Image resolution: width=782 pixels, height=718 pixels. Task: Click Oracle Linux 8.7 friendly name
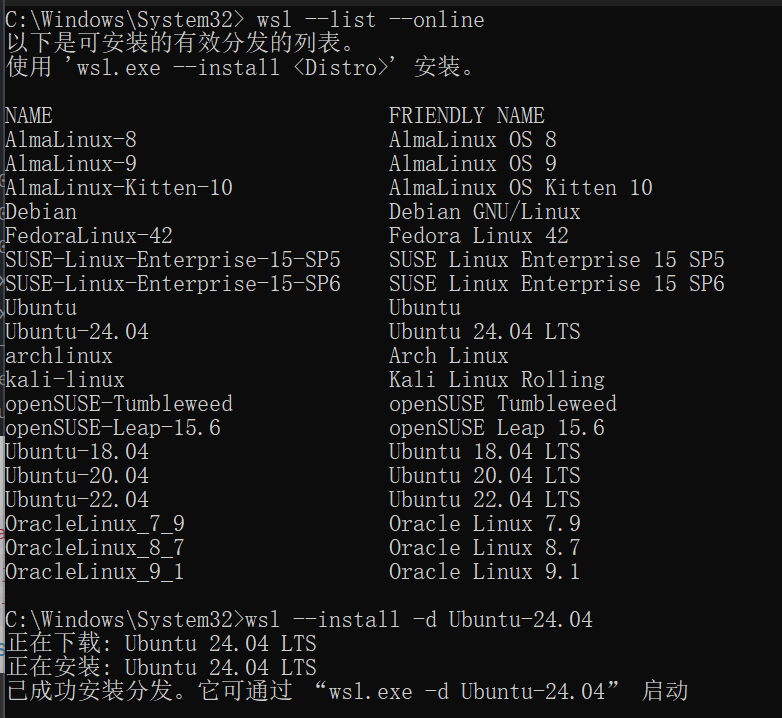[484, 548]
